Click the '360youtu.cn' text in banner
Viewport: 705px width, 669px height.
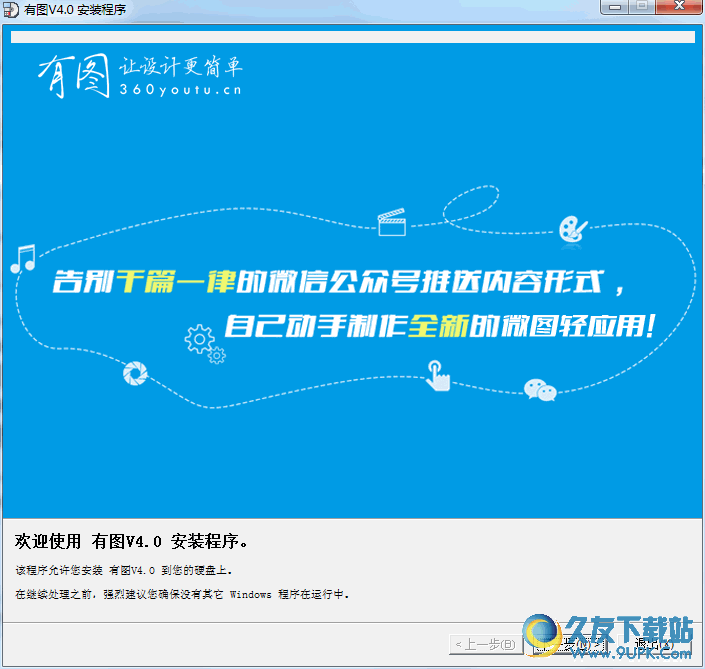tap(180, 89)
